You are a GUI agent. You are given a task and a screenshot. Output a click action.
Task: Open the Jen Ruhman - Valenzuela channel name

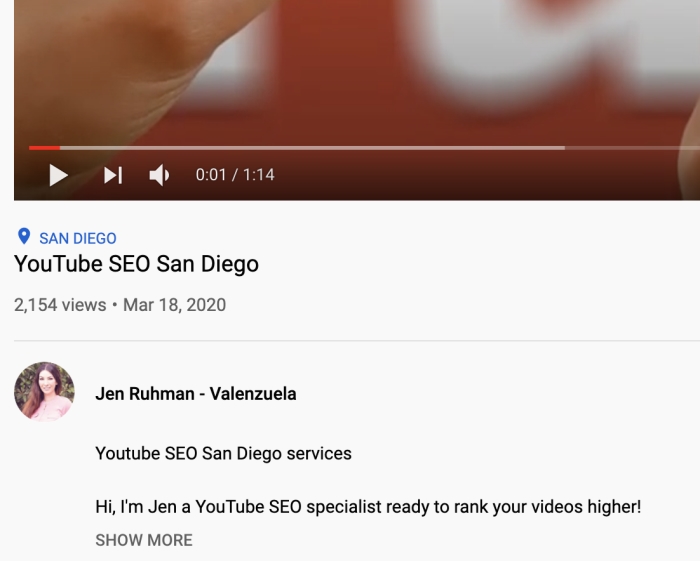196,394
